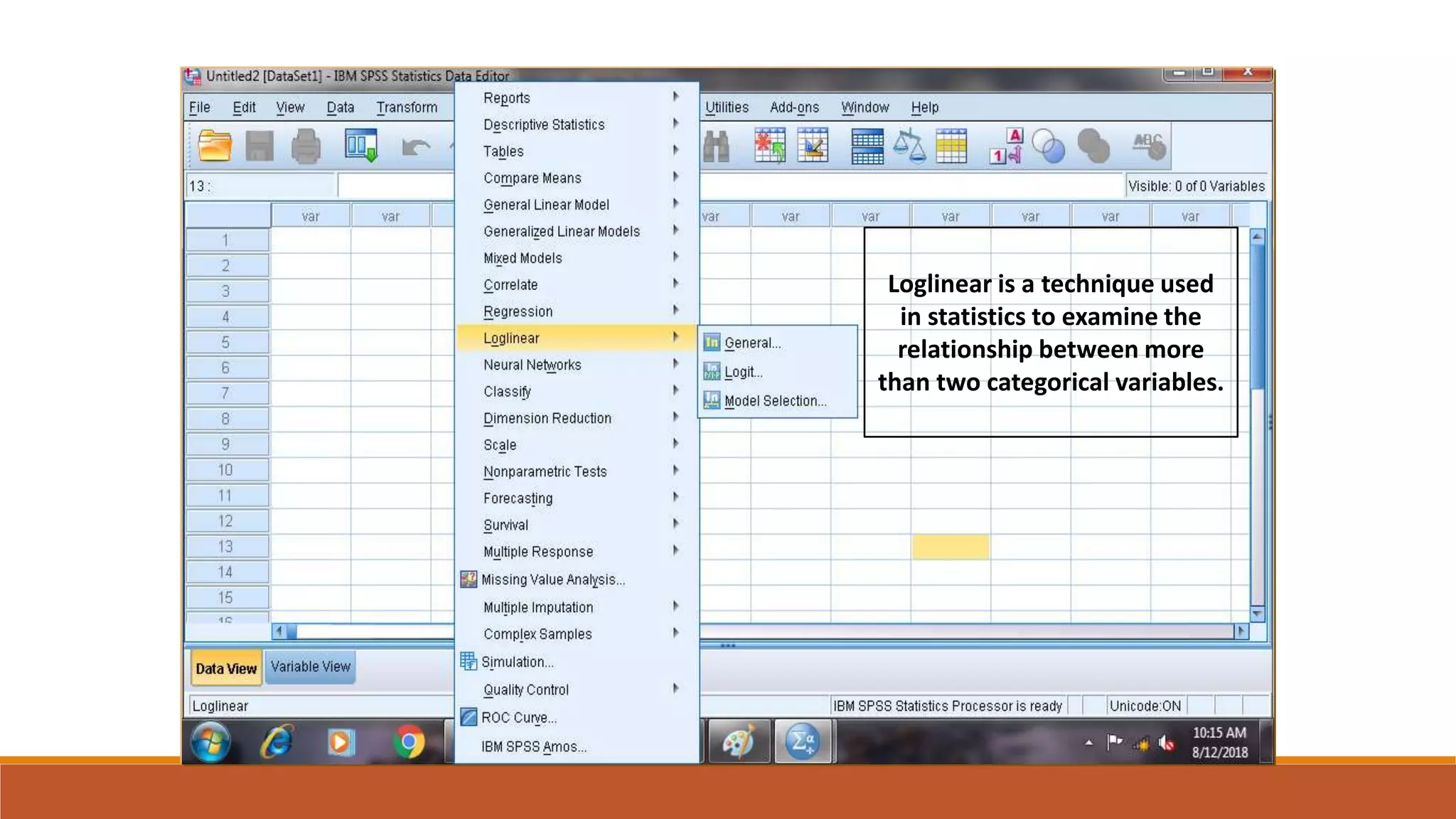This screenshot has width=1456, height=819.
Task: Click the Spell Check ABC icon
Action: tap(1149, 146)
